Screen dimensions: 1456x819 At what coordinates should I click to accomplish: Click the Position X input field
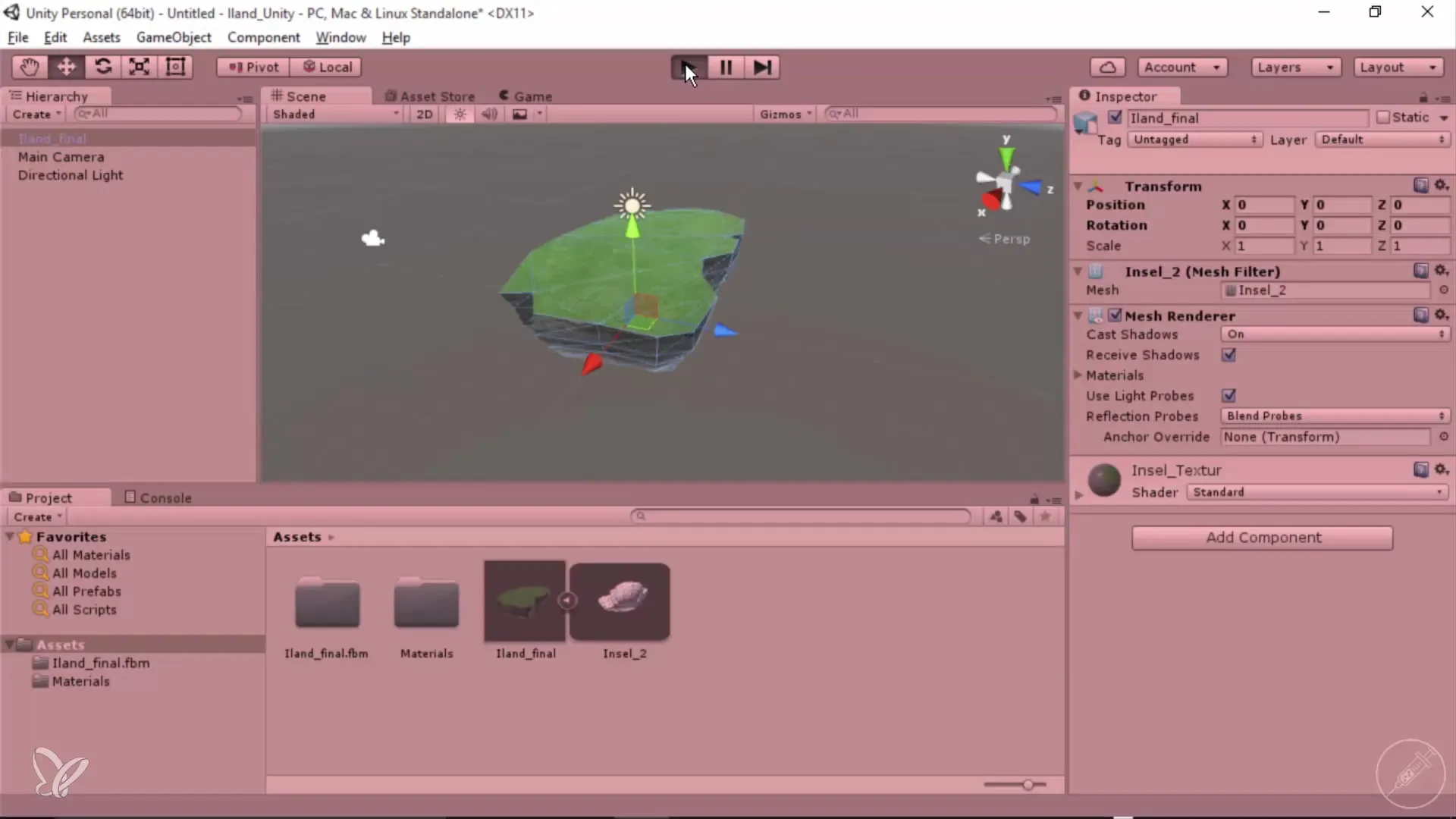(1264, 205)
